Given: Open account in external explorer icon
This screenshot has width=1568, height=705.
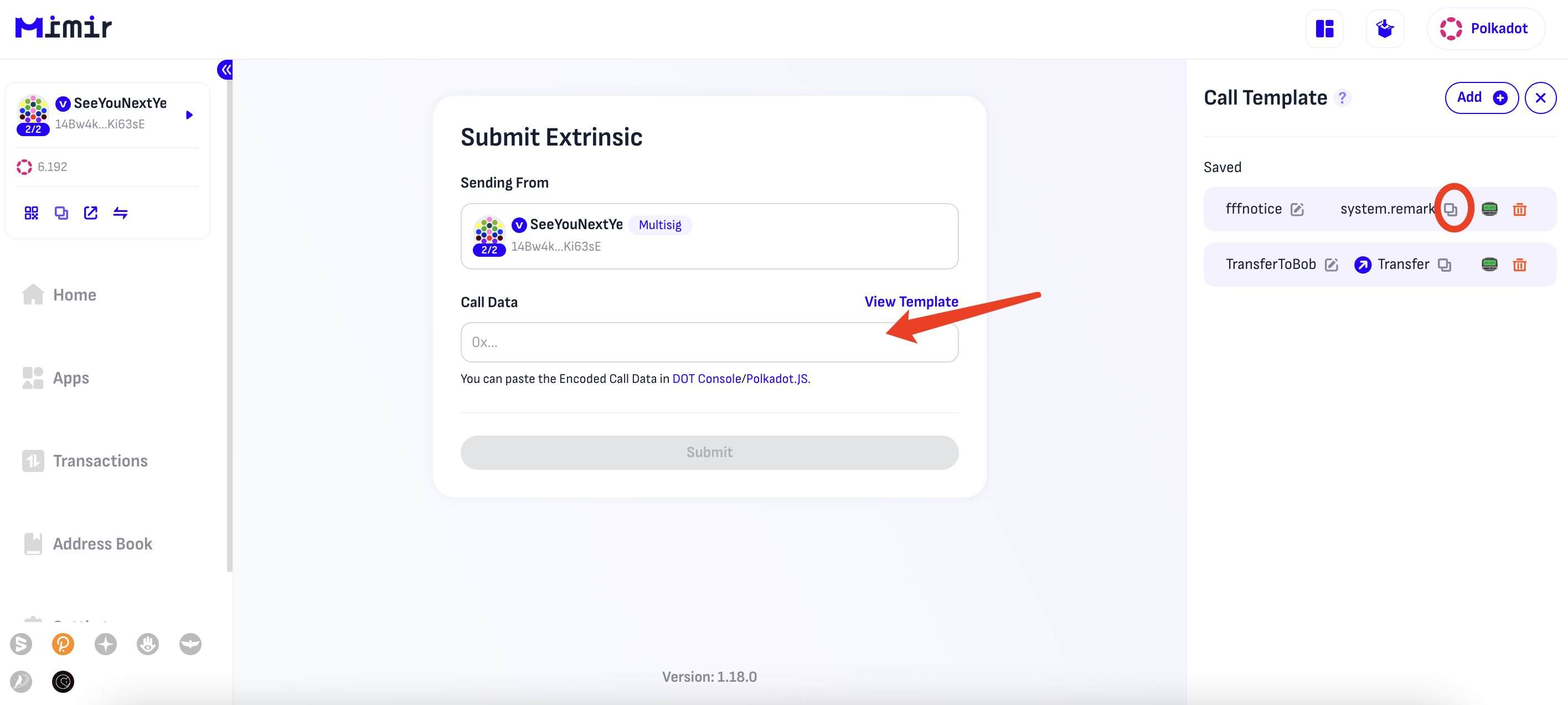Looking at the screenshot, I should click(x=91, y=213).
